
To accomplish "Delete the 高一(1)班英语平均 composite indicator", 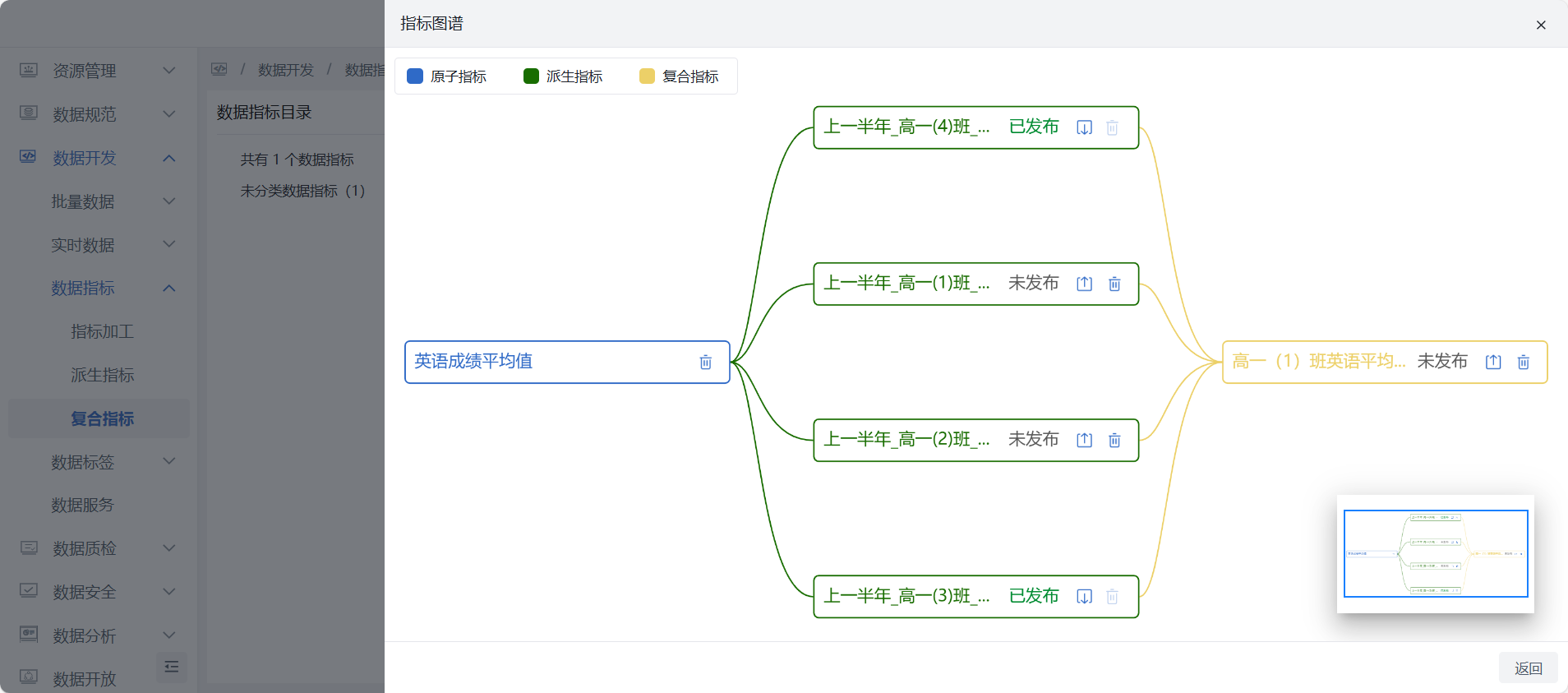I will point(1523,362).
